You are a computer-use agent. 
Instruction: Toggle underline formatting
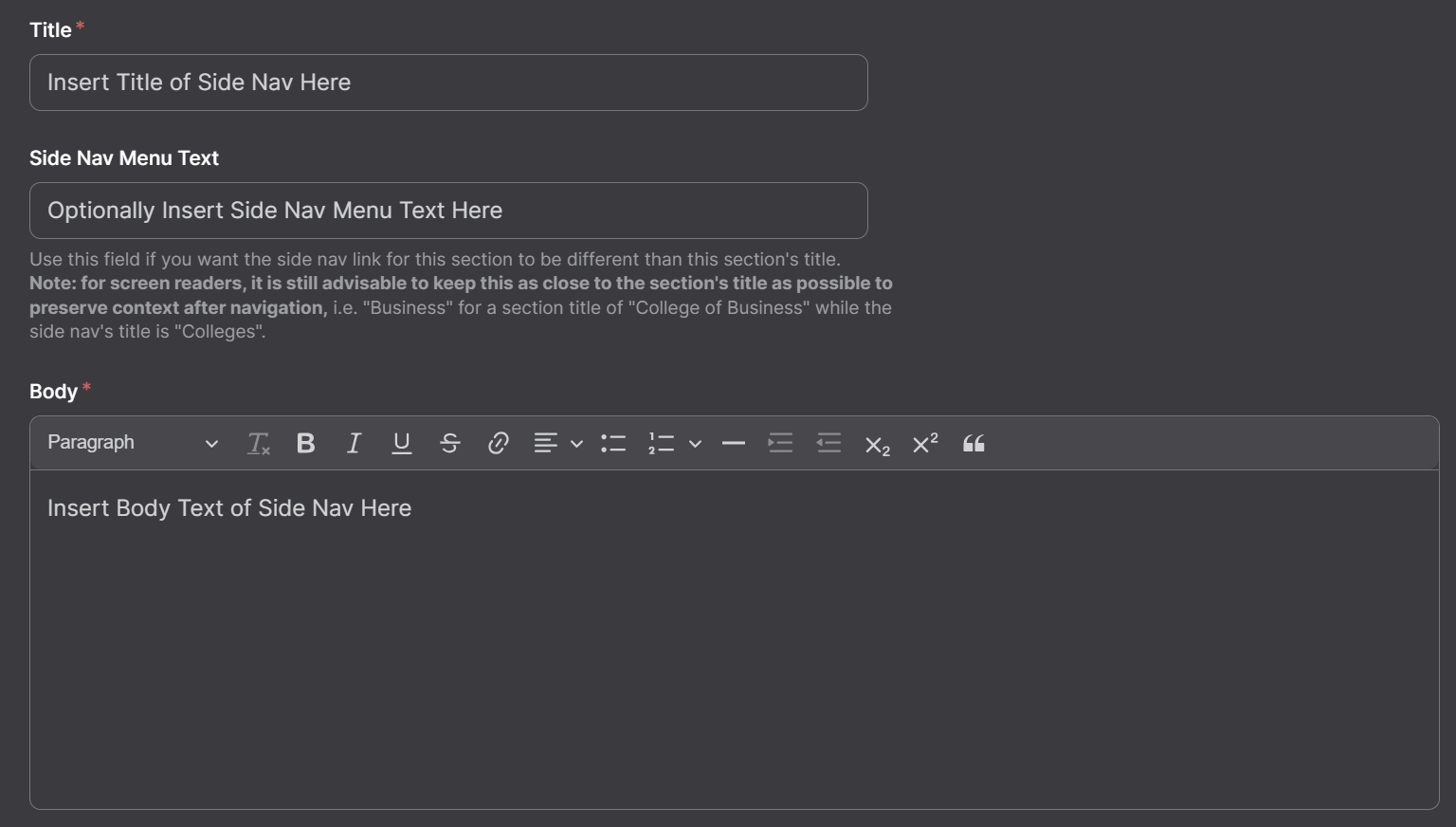pyautogui.click(x=402, y=443)
